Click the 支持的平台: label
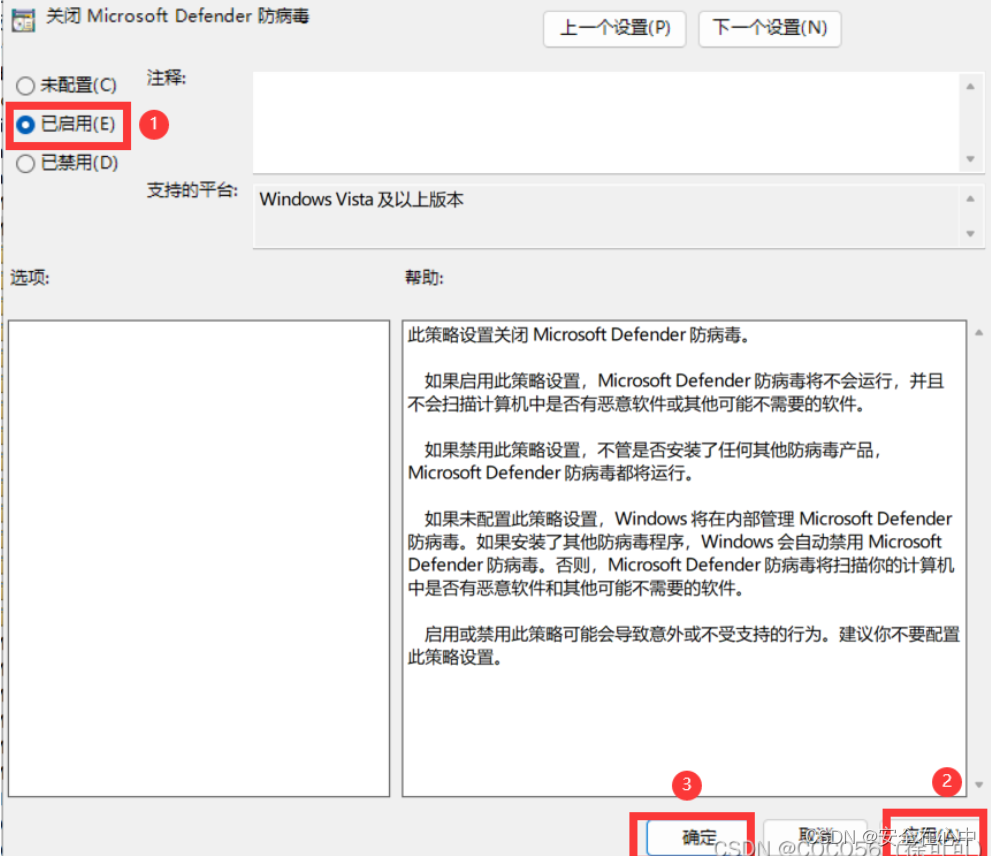This screenshot has width=991, height=856. (x=193, y=190)
